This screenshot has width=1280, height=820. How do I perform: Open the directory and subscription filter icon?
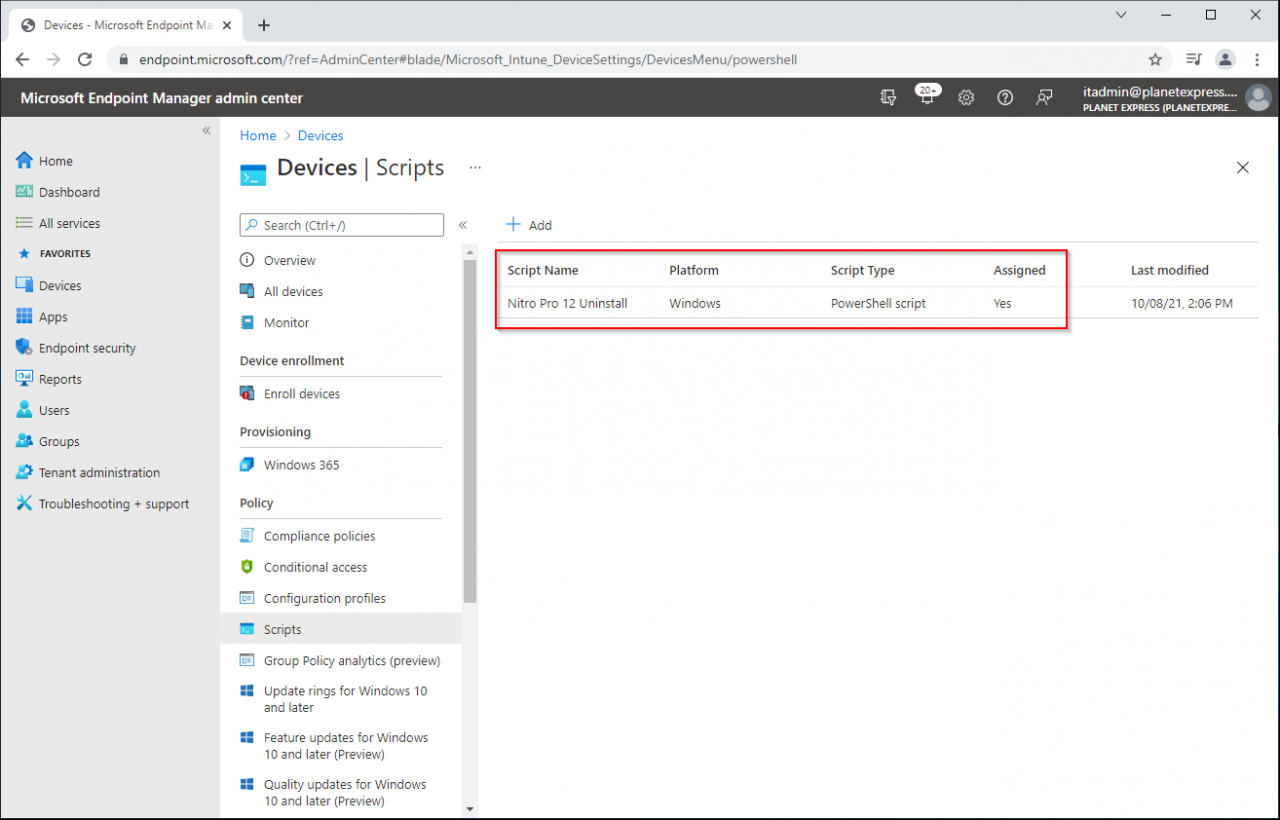tap(888, 97)
